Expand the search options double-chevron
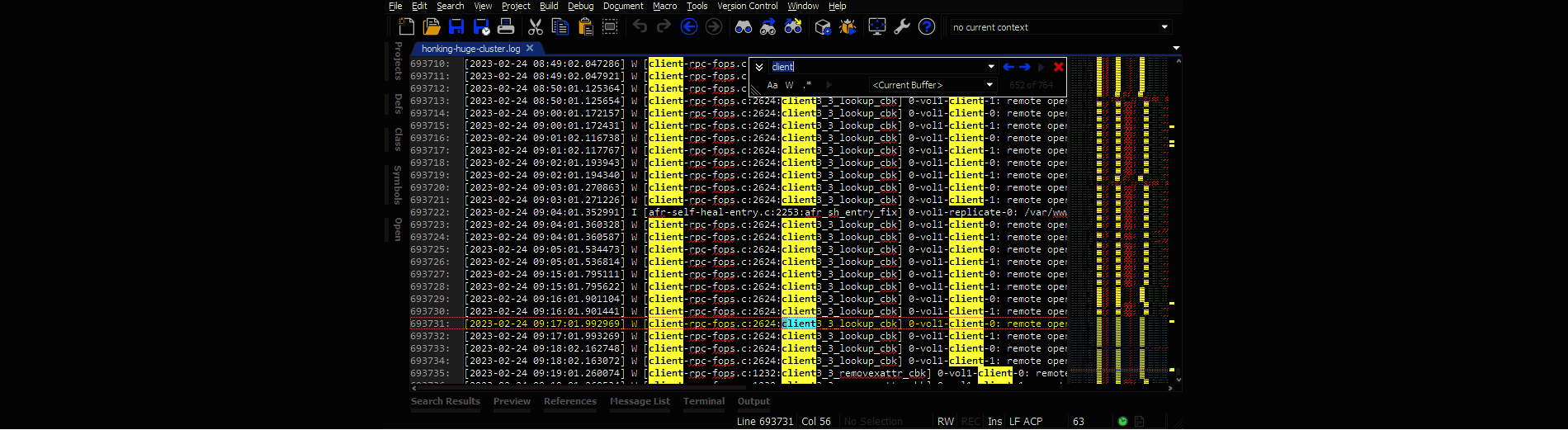This screenshot has height=430, width=1568. click(x=759, y=67)
